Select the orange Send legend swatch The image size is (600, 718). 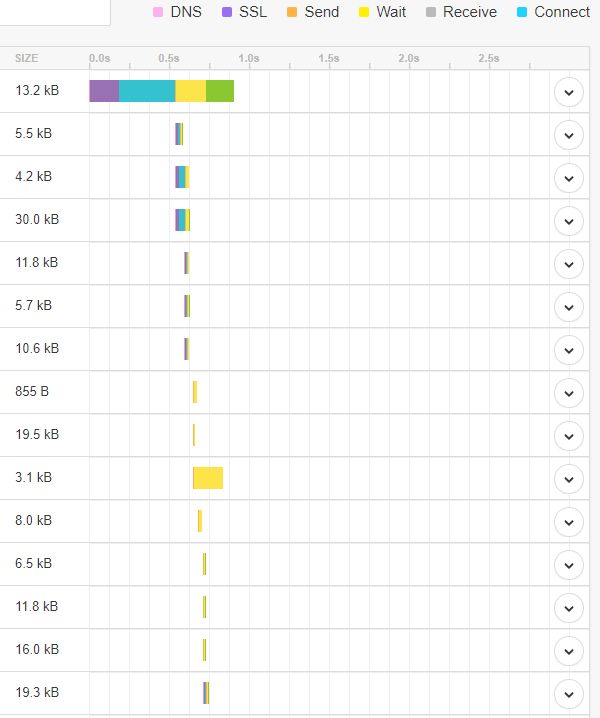pyautogui.click(x=292, y=12)
